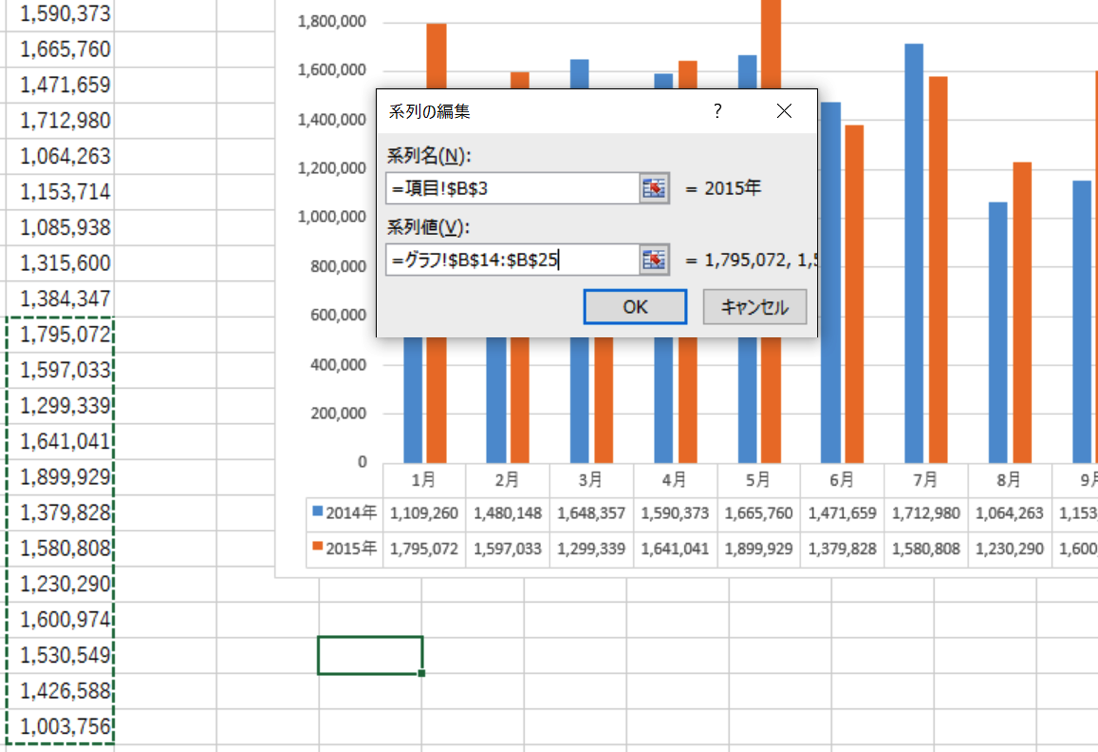This screenshot has width=1098, height=752.
Task: Confirm the series edit with OK
Action: click(x=635, y=307)
